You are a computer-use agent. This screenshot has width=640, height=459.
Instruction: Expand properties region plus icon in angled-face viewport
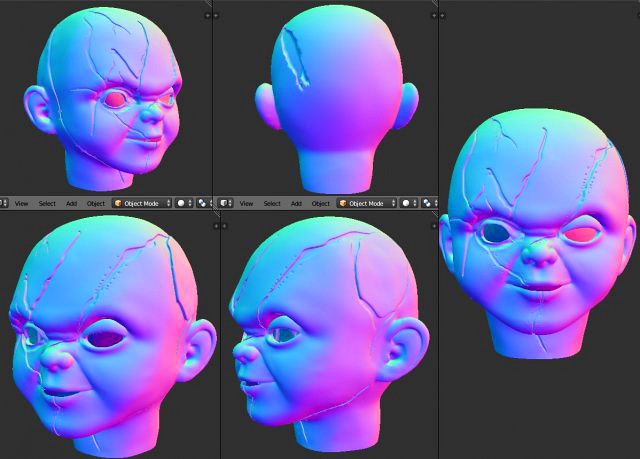[207, 16]
